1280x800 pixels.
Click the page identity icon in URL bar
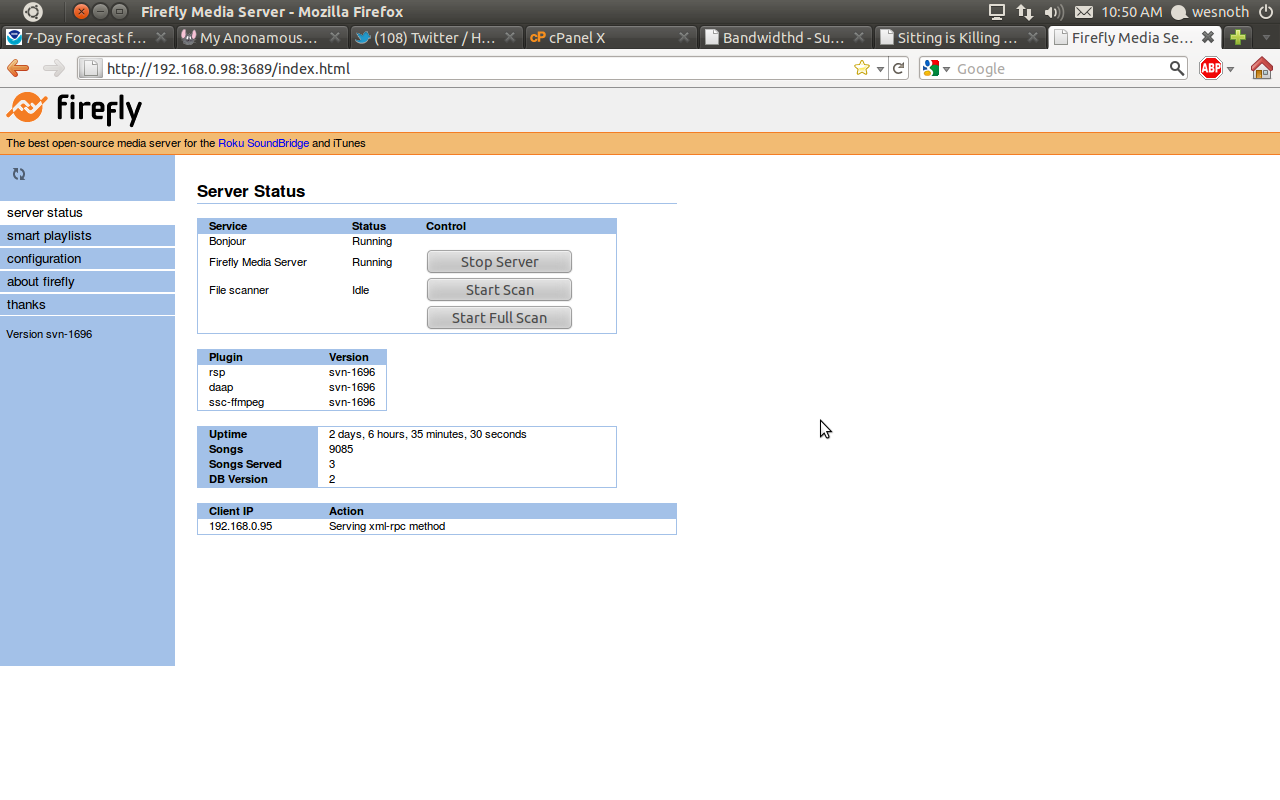click(x=90, y=68)
